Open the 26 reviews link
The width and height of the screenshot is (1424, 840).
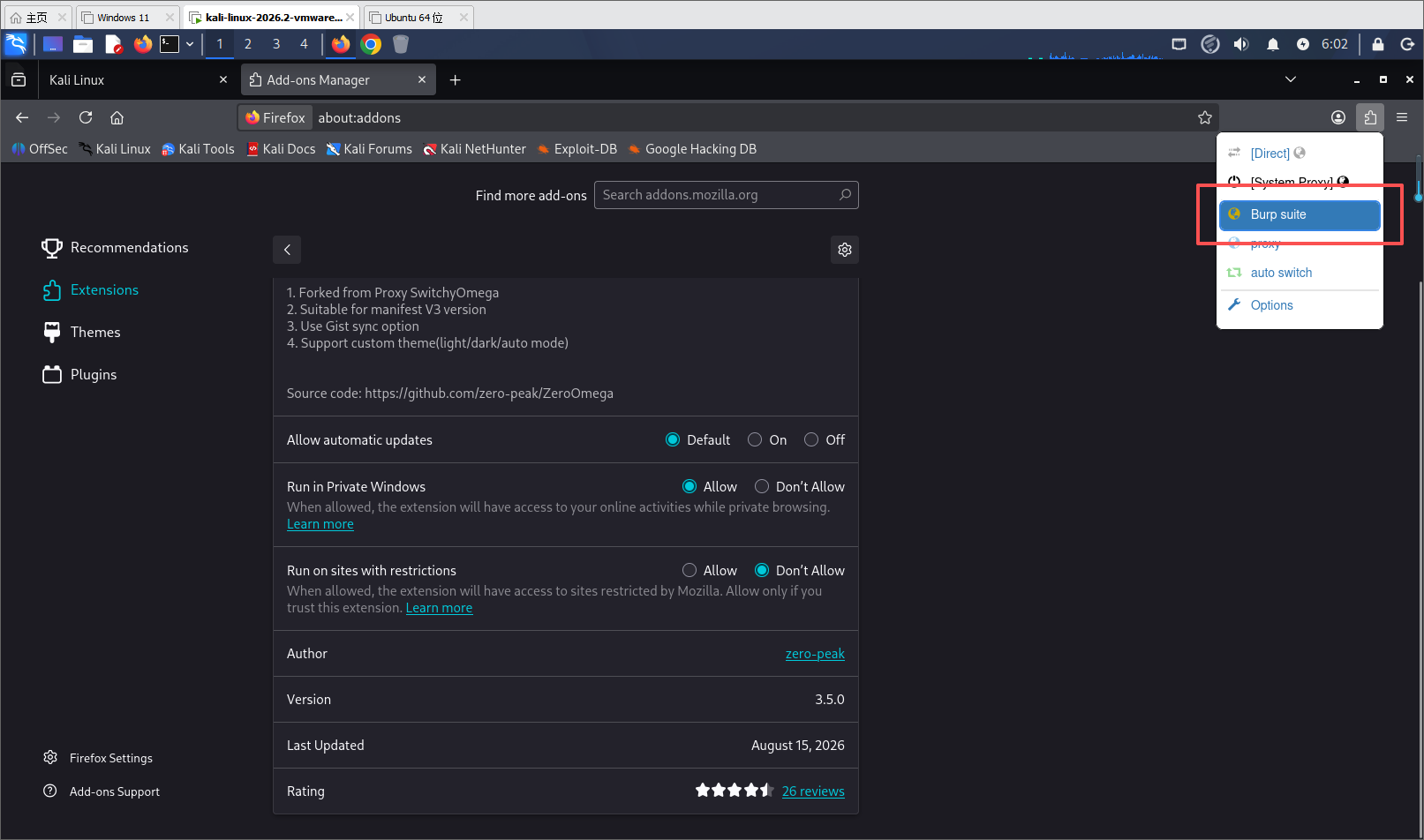[813, 791]
